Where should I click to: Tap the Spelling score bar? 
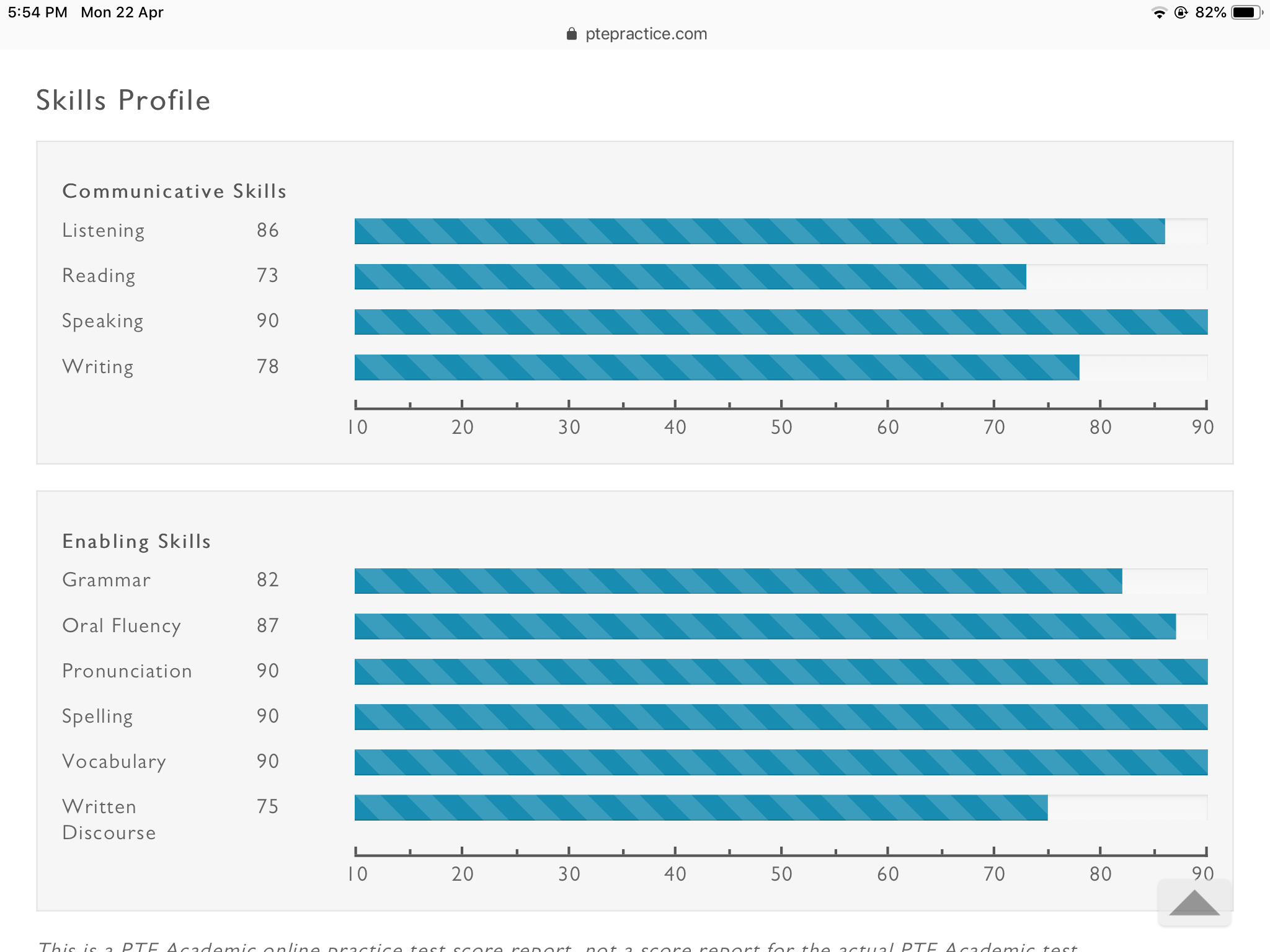[x=781, y=717]
